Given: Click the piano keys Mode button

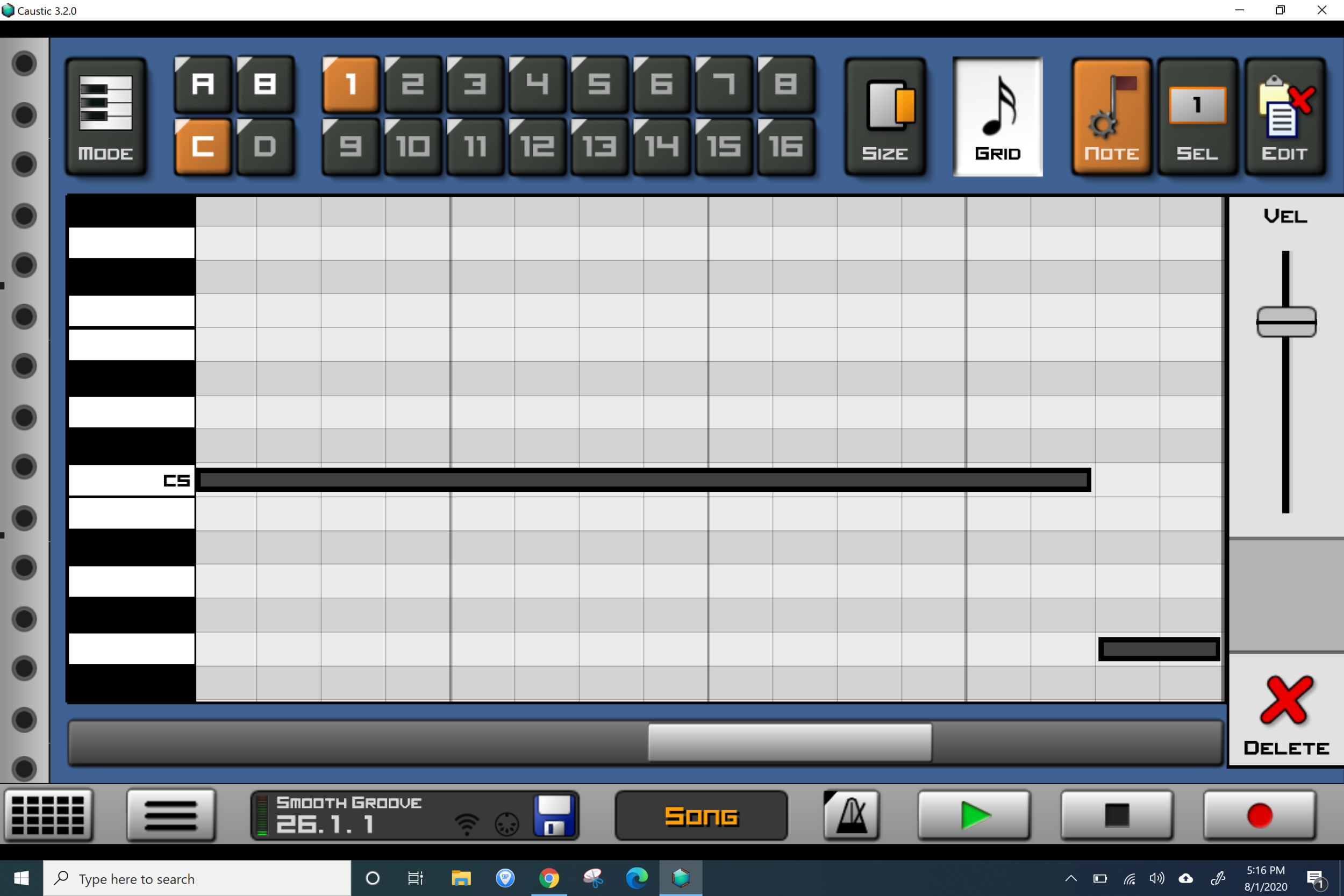Looking at the screenshot, I should click(106, 117).
